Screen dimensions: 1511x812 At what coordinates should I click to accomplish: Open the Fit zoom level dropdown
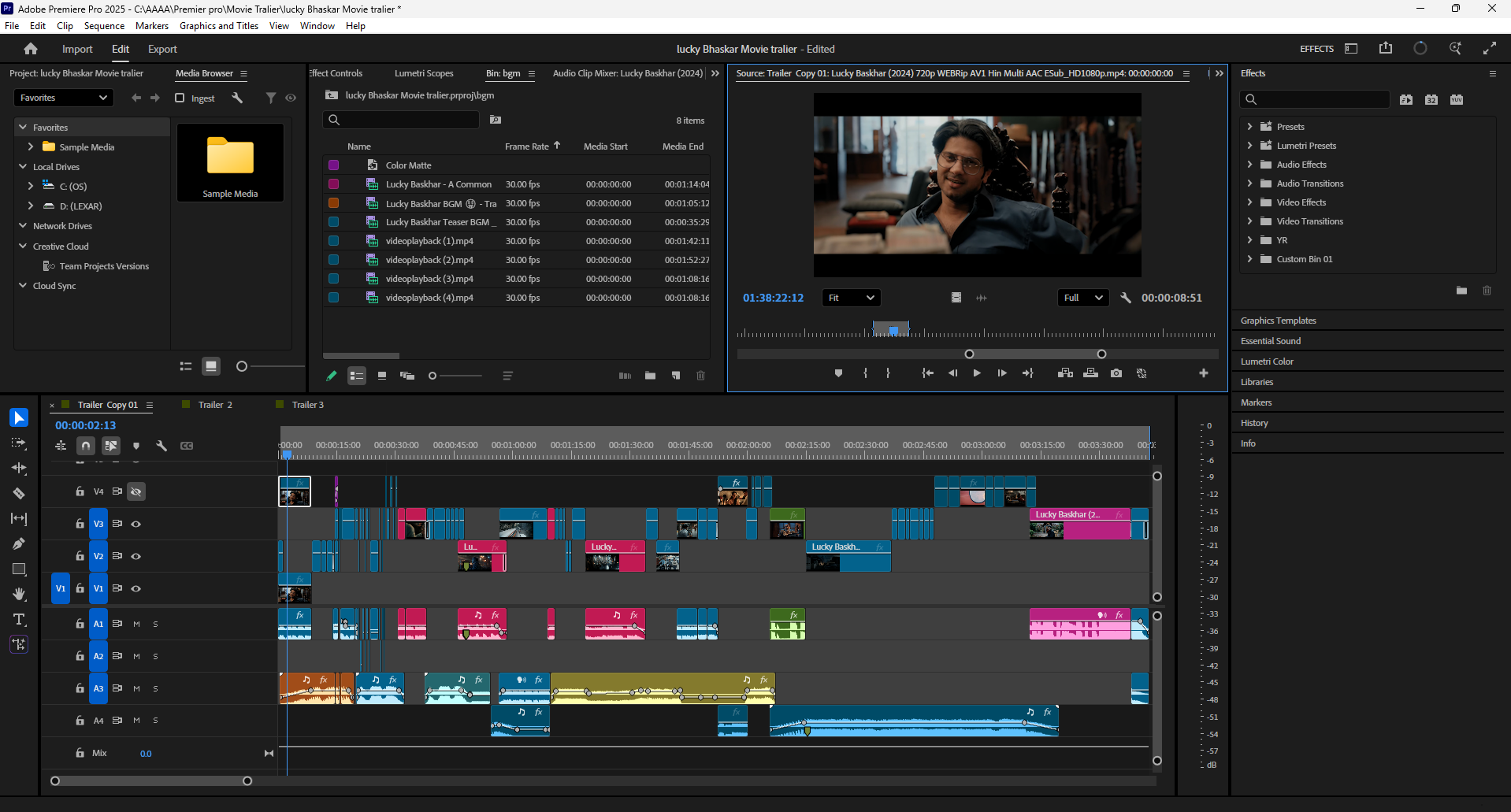coord(852,298)
